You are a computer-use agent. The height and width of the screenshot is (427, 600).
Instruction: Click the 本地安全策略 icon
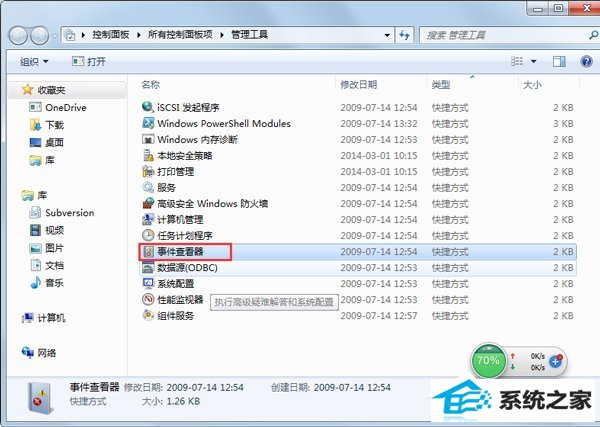coord(148,155)
